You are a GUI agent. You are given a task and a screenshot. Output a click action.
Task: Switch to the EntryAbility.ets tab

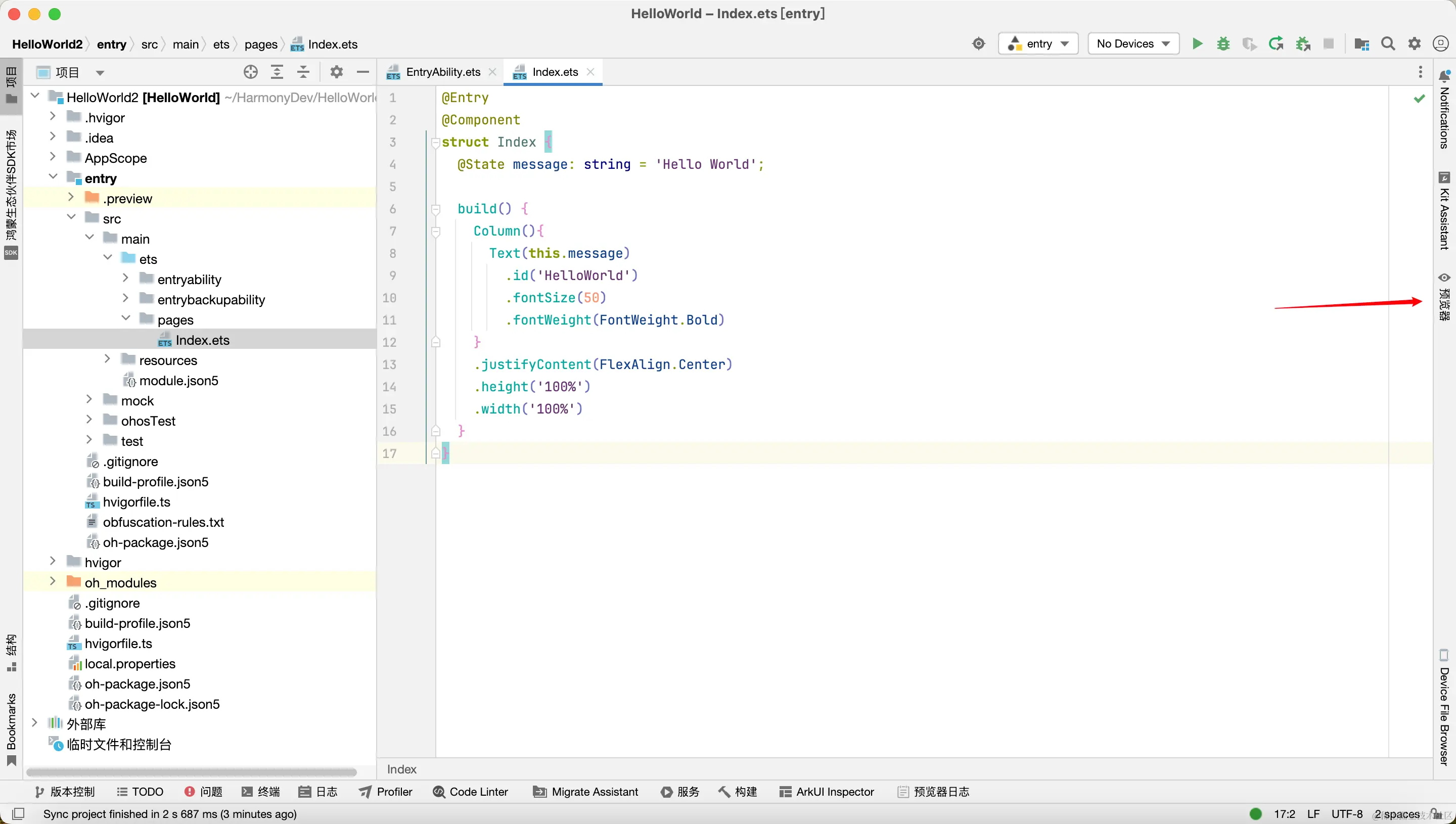442,72
